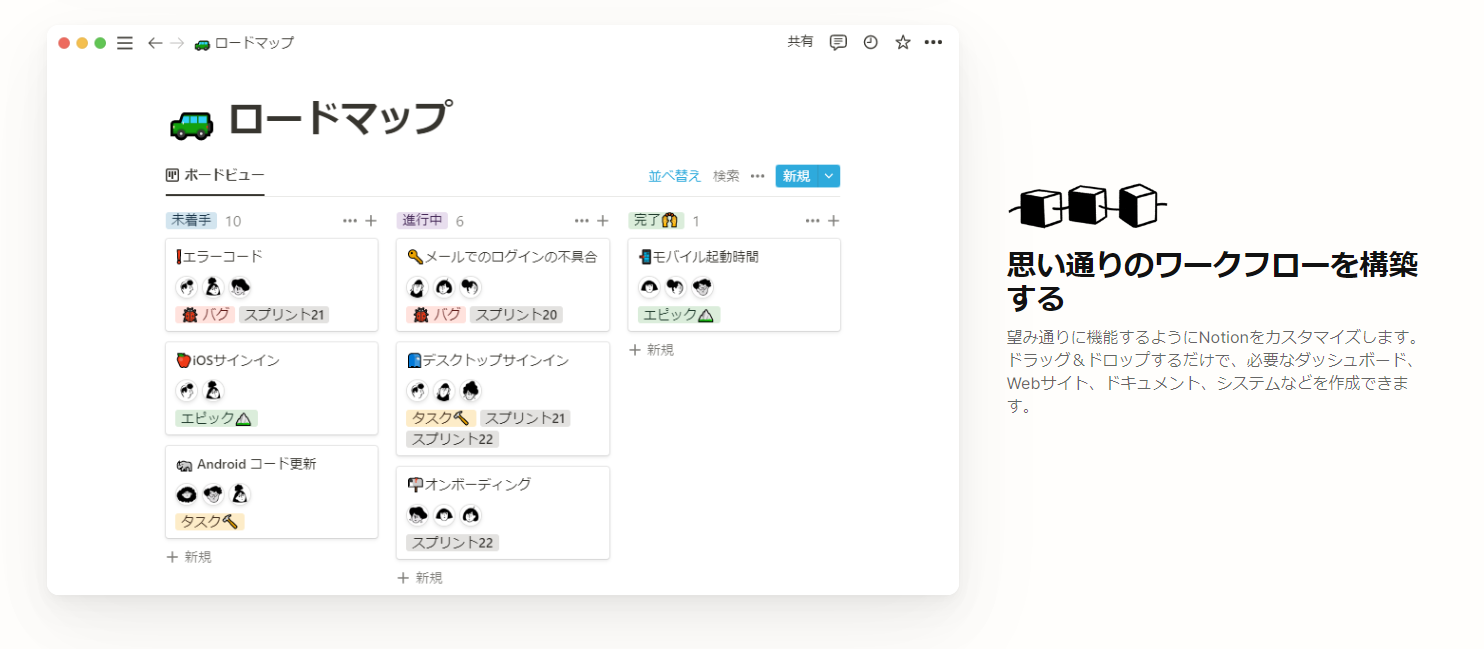The image size is (1484, 649).
Task: Click the ロードマップ page title
Action: pyautogui.click(x=340, y=120)
